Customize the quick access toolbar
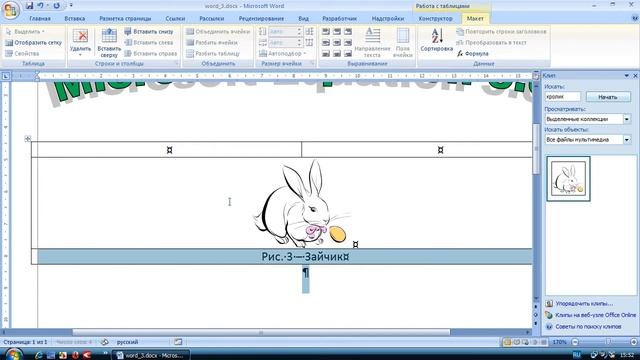The height and width of the screenshot is (360, 640). pyautogui.click(x=71, y=6)
